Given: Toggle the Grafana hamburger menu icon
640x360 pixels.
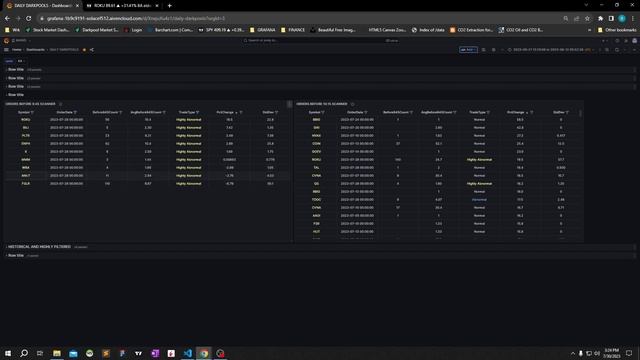Looking at the screenshot, I should 6,50.
